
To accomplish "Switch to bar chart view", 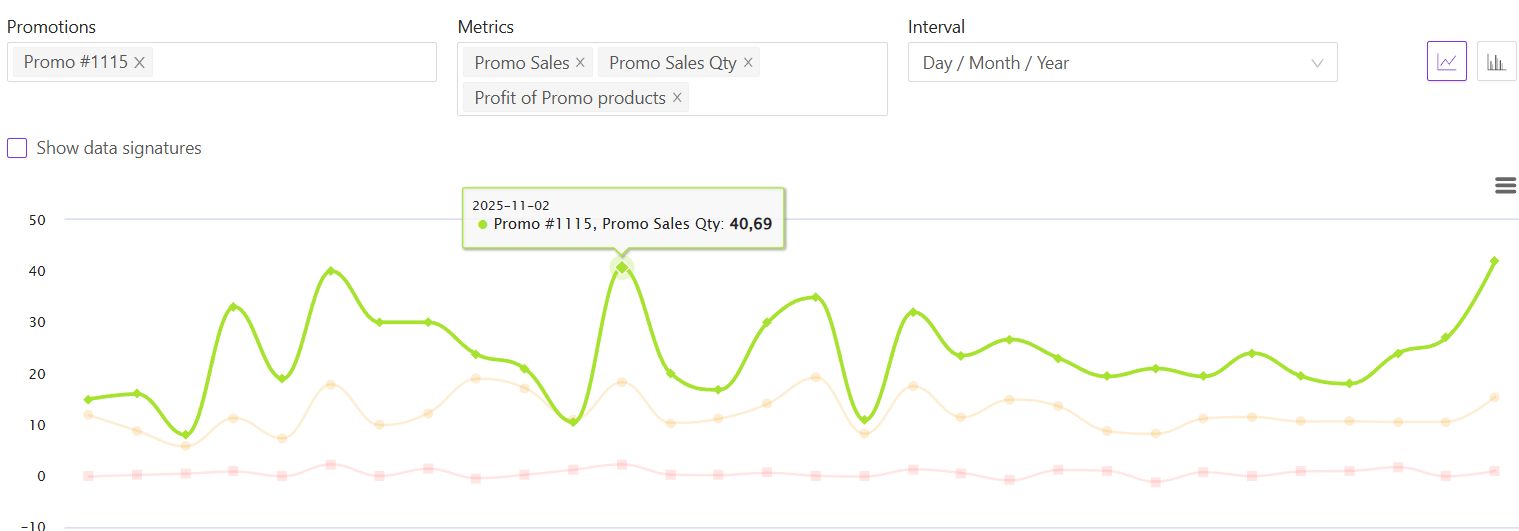I will click(x=1496, y=62).
